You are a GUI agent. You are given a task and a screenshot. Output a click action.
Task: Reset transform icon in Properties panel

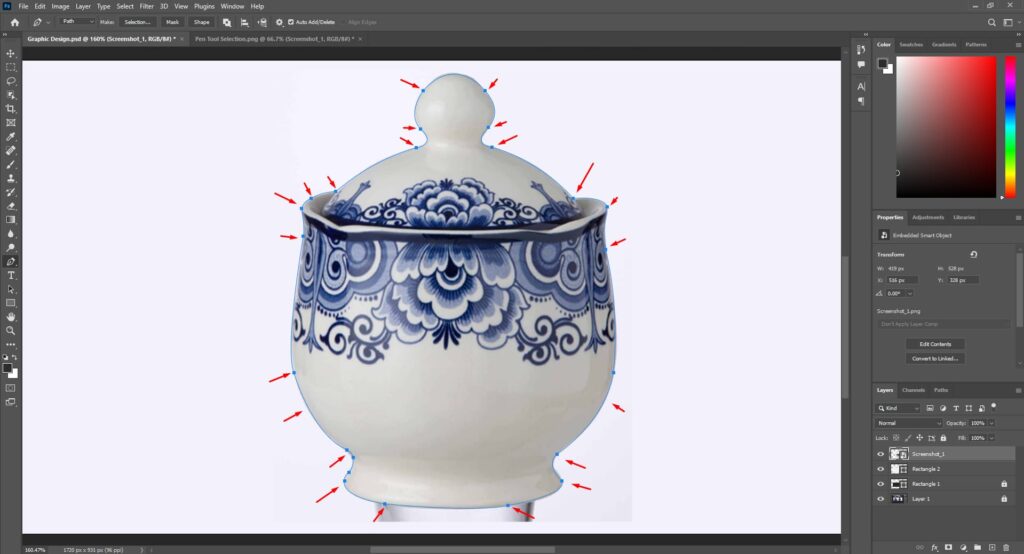coord(973,254)
